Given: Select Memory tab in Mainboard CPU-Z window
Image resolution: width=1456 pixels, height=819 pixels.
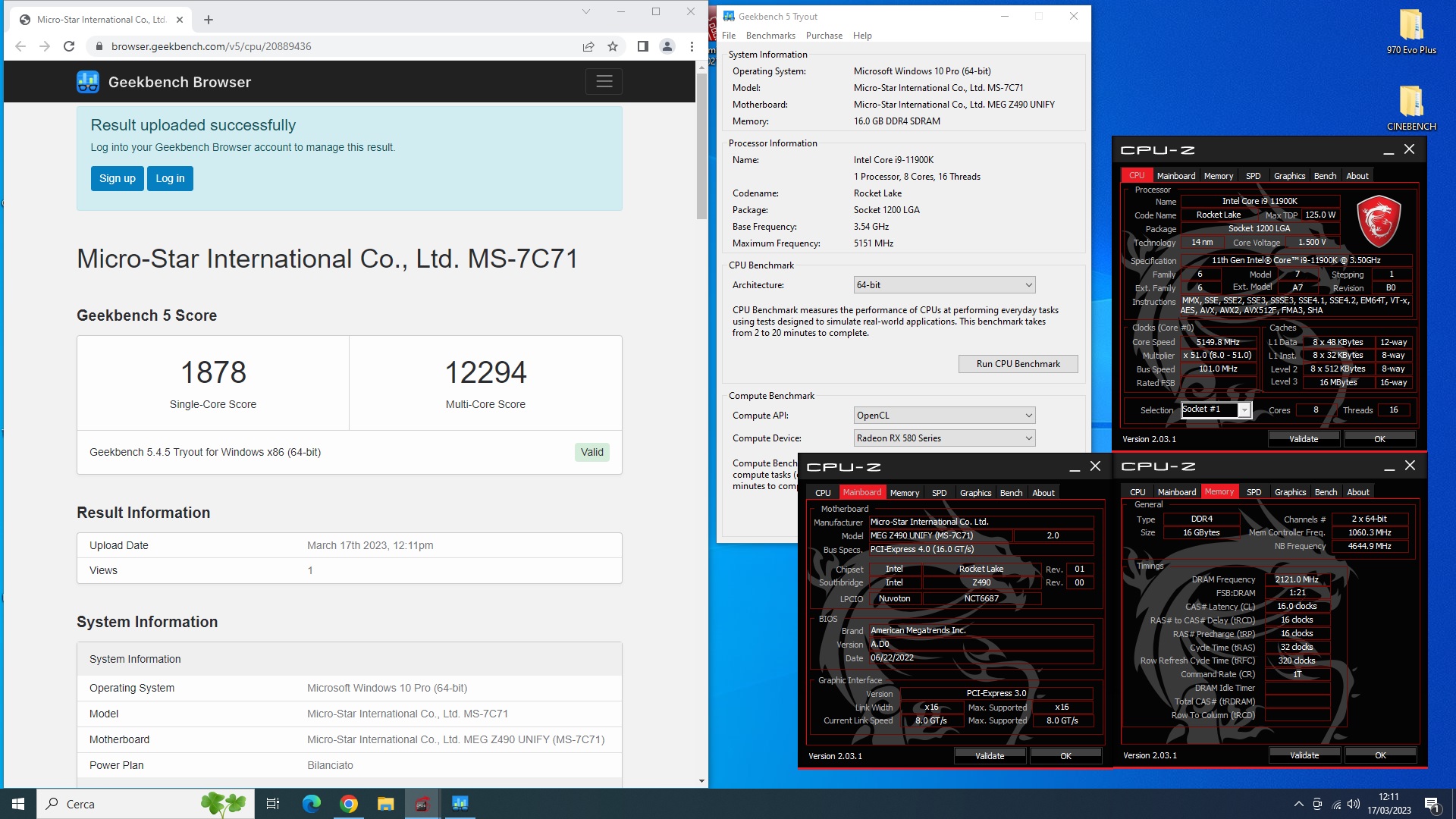Looking at the screenshot, I should (x=905, y=493).
